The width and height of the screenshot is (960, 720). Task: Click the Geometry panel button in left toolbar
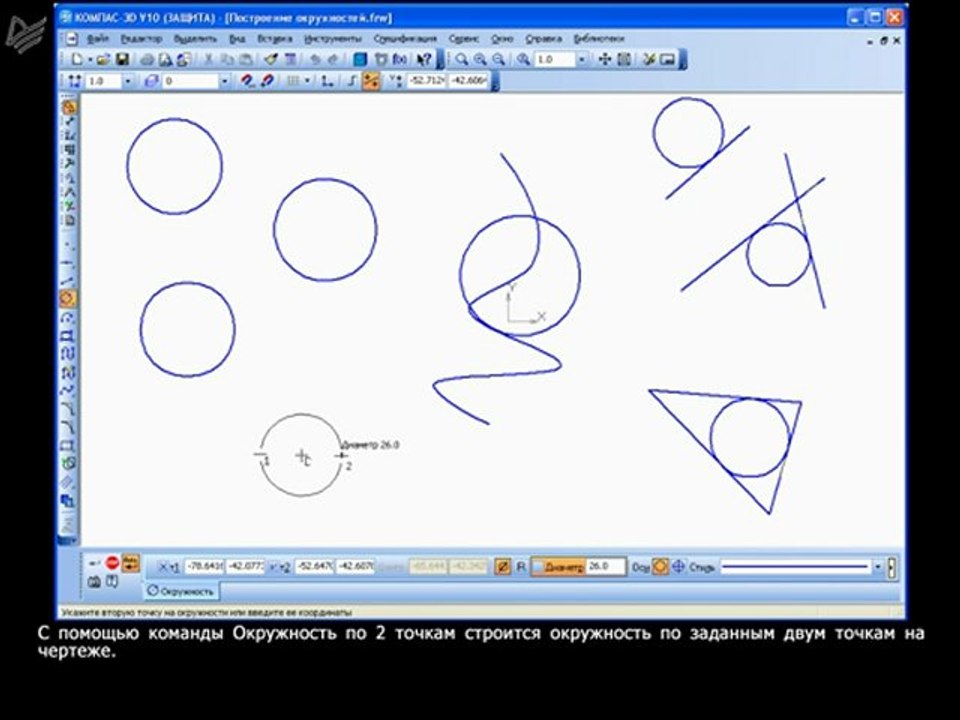point(69,107)
